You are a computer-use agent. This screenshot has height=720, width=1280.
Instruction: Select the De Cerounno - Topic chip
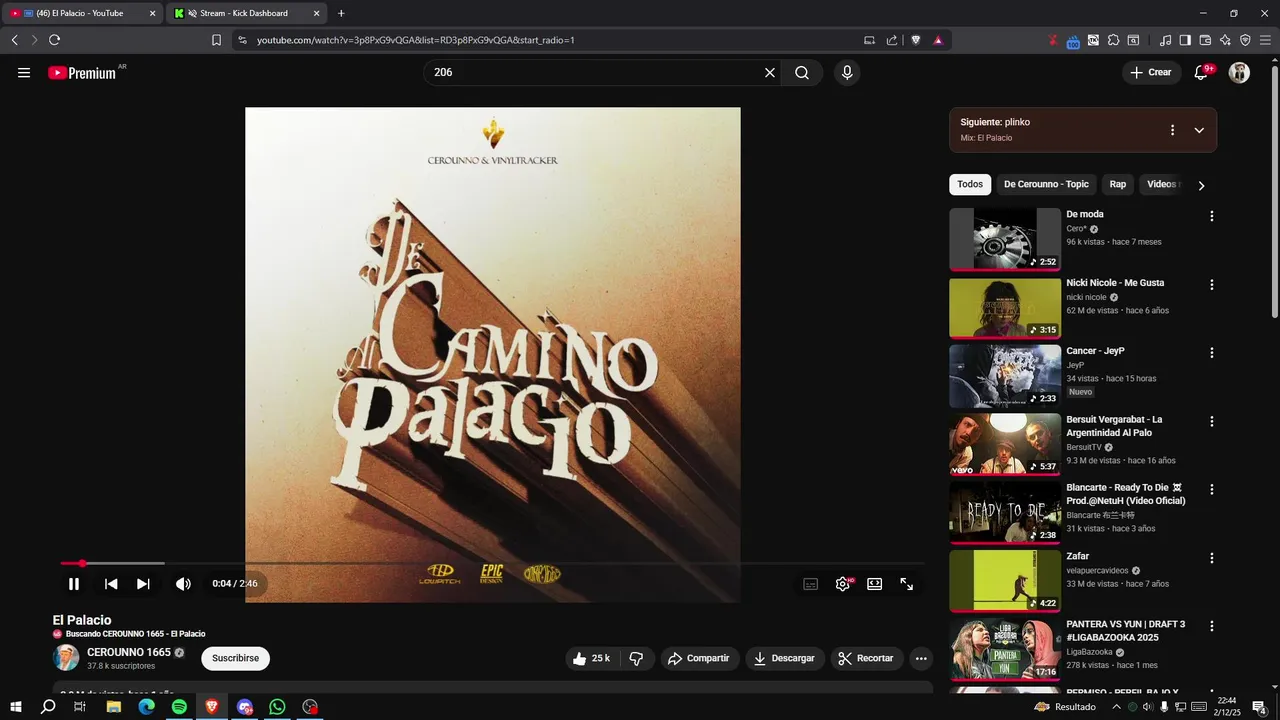click(x=1046, y=184)
